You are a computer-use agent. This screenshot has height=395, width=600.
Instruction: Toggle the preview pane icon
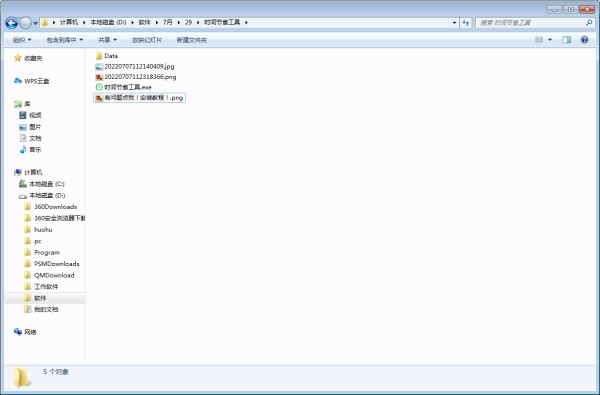point(567,40)
